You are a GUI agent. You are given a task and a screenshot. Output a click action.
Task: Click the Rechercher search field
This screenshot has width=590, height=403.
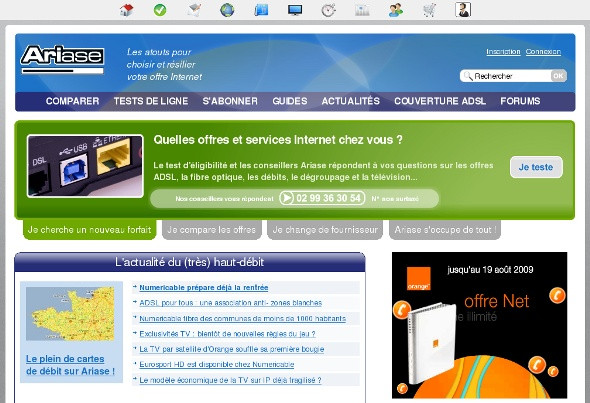[505, 76]
